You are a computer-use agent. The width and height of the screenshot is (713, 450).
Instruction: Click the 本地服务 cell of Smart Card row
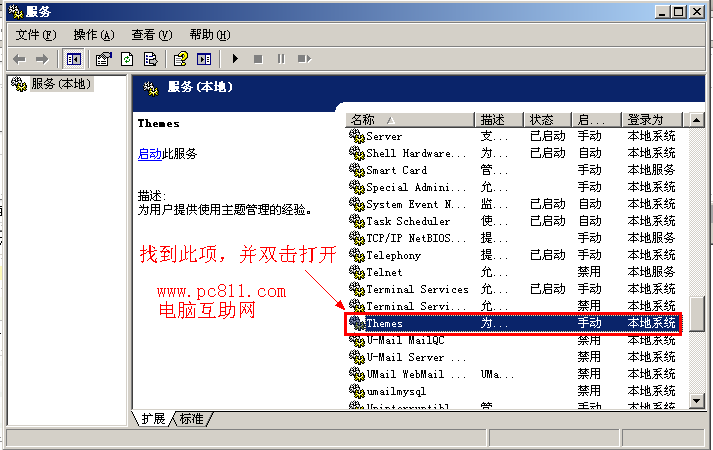tap(651, 170)
